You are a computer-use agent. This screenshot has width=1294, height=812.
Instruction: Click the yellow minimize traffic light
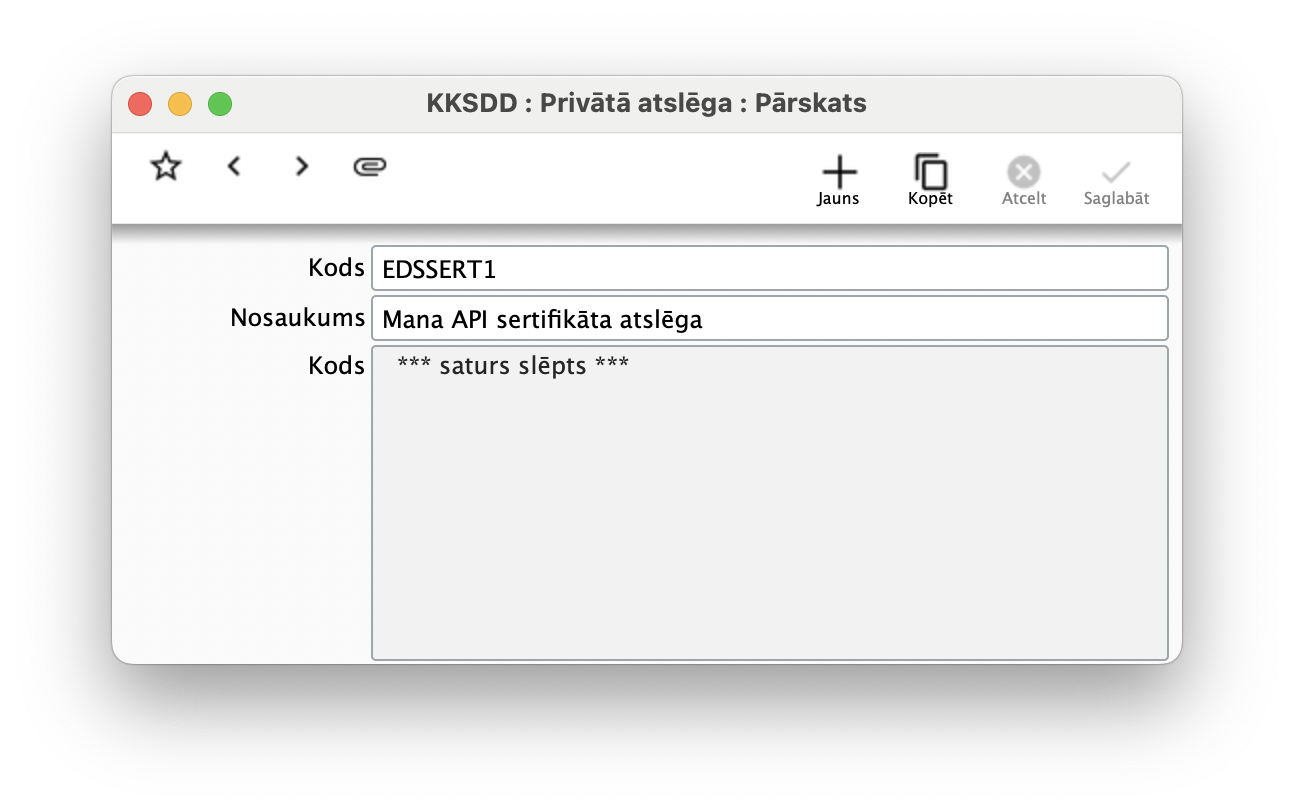click(x=179, y=103)
